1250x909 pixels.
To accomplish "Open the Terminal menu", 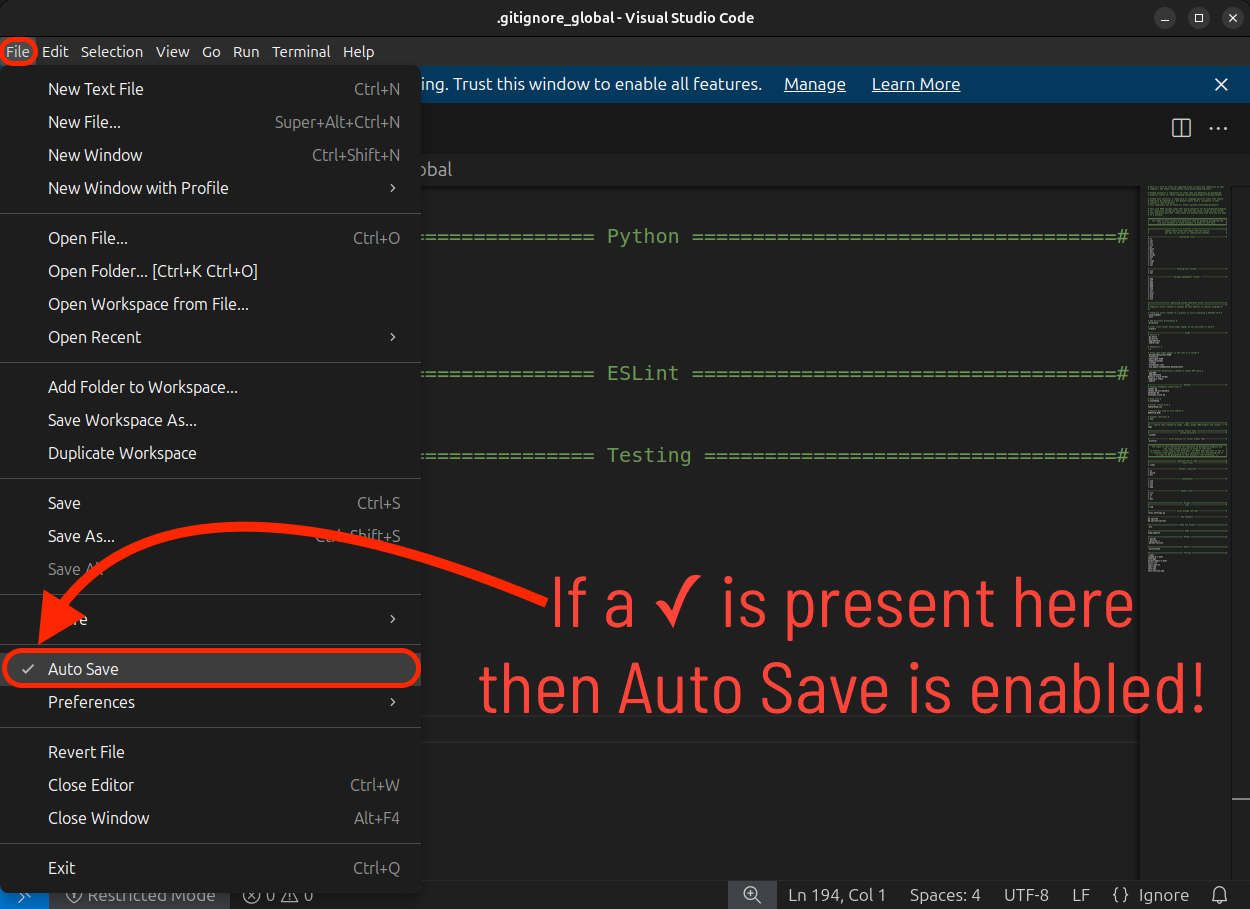I will pyautogui.click(x=301, y=52).
